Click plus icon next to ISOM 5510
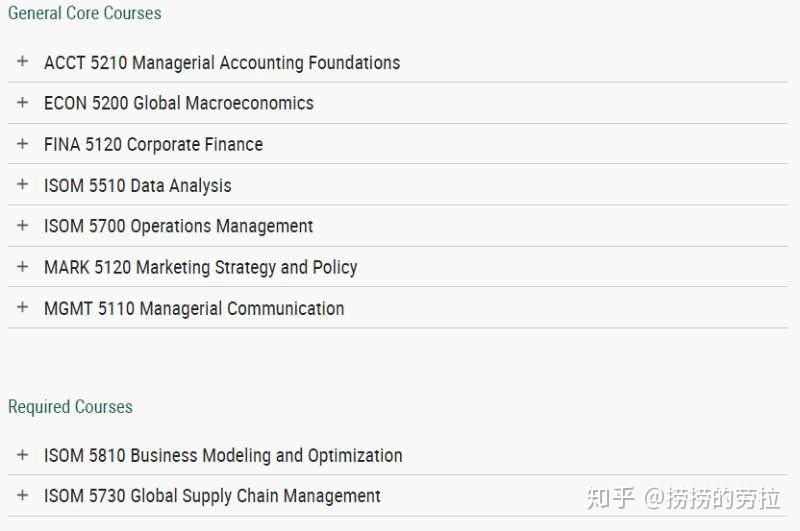The height and width of the screenshot is (531, 800). coord(22,185)
